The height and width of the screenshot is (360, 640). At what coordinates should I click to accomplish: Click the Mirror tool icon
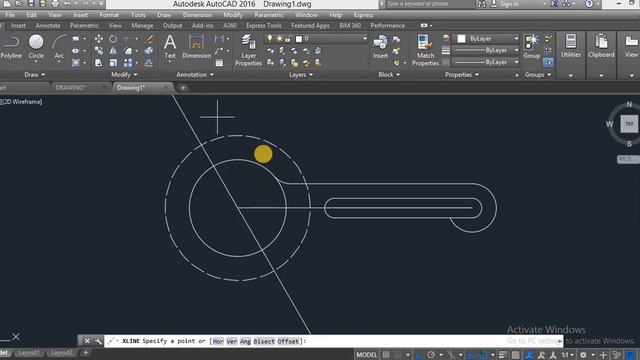point(113,51)
